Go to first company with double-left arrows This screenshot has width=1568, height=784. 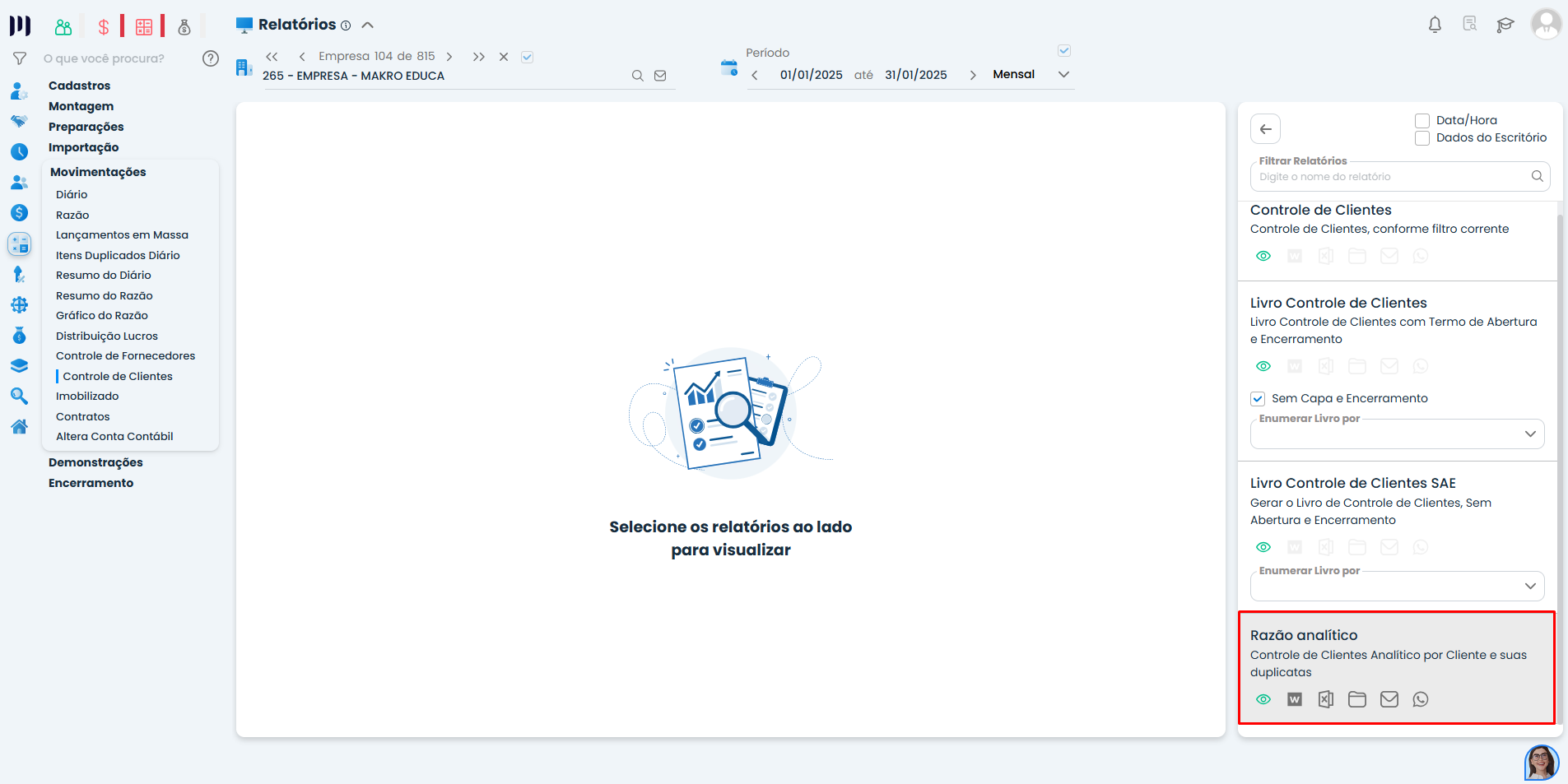pos(272,57)
